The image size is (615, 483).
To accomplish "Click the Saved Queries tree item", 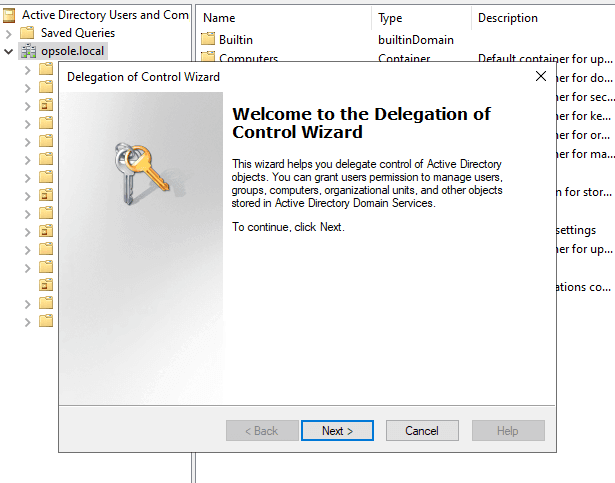I will pos(78,33).
